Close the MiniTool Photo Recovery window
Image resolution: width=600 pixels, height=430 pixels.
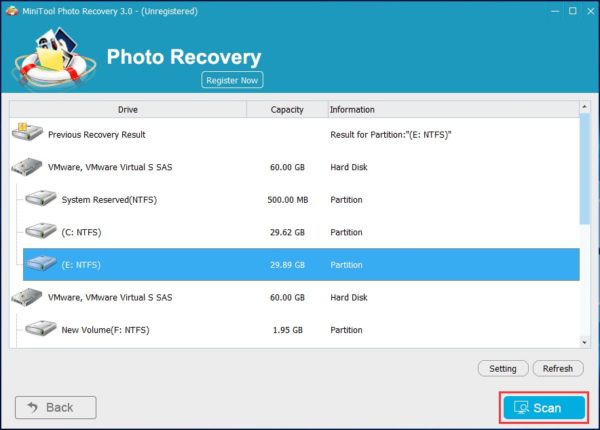(x=590, y=11)
